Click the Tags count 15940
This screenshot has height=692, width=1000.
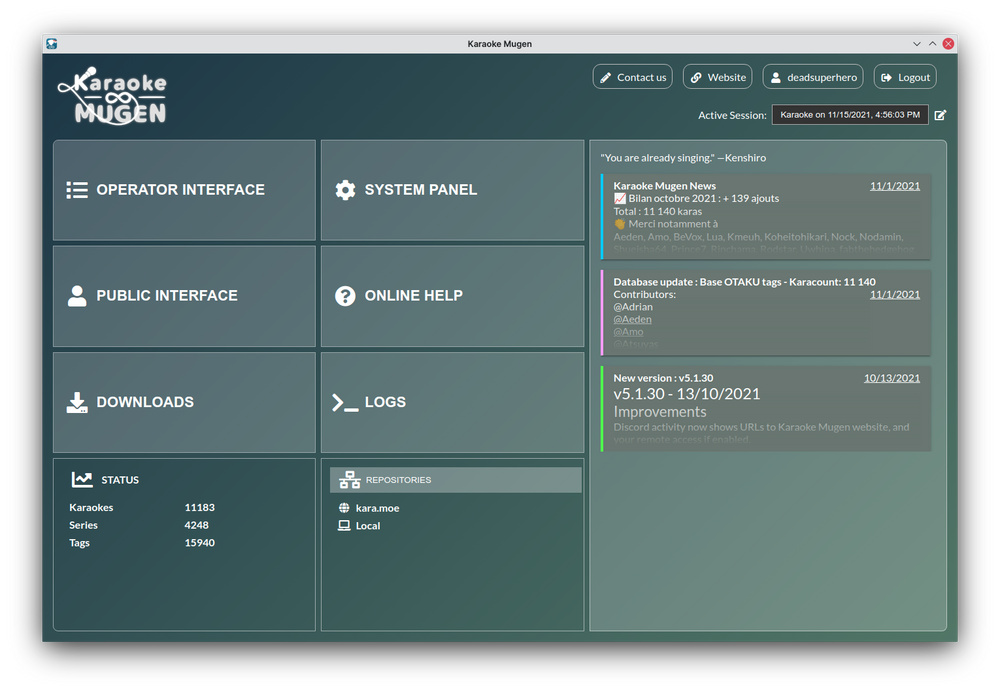pyautogui.click(x=200, y=543)
